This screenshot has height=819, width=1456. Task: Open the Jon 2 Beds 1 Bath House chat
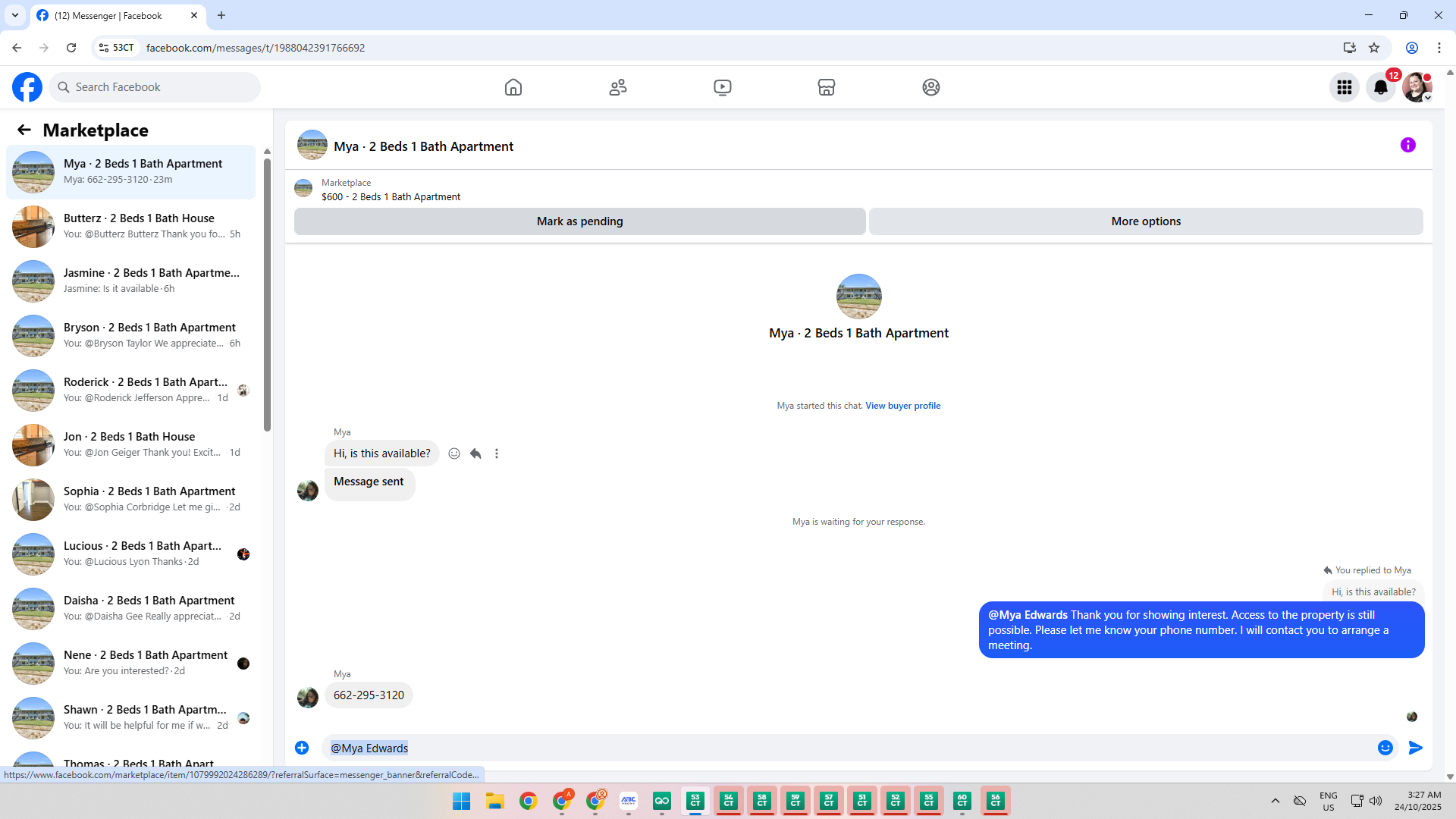pos(130,445)
